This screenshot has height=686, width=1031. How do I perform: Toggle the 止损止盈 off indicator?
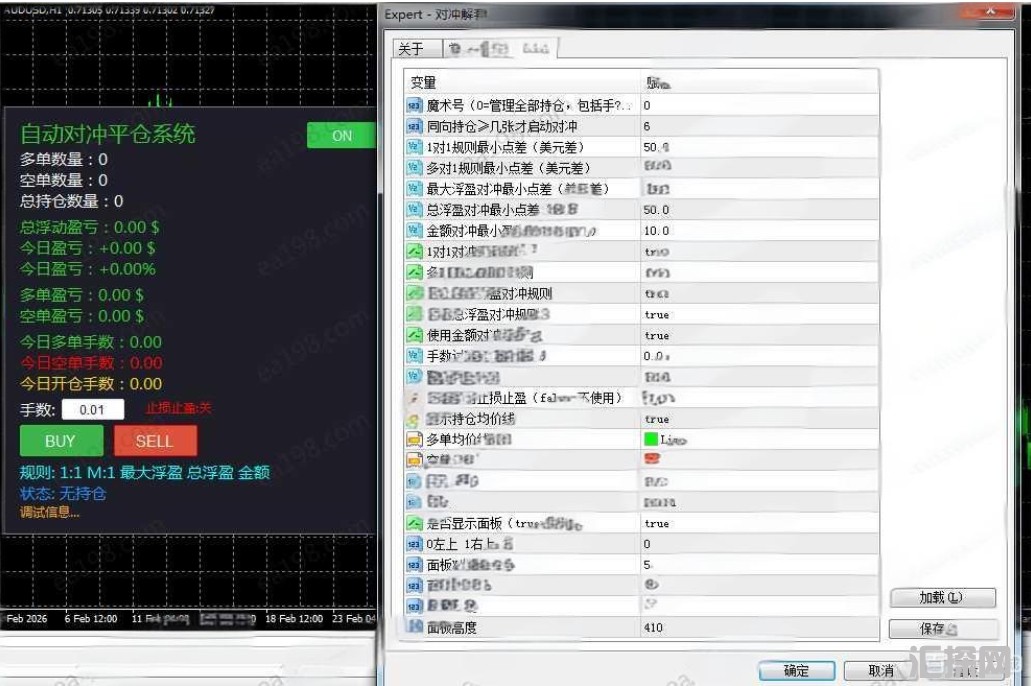pos(178,408)
